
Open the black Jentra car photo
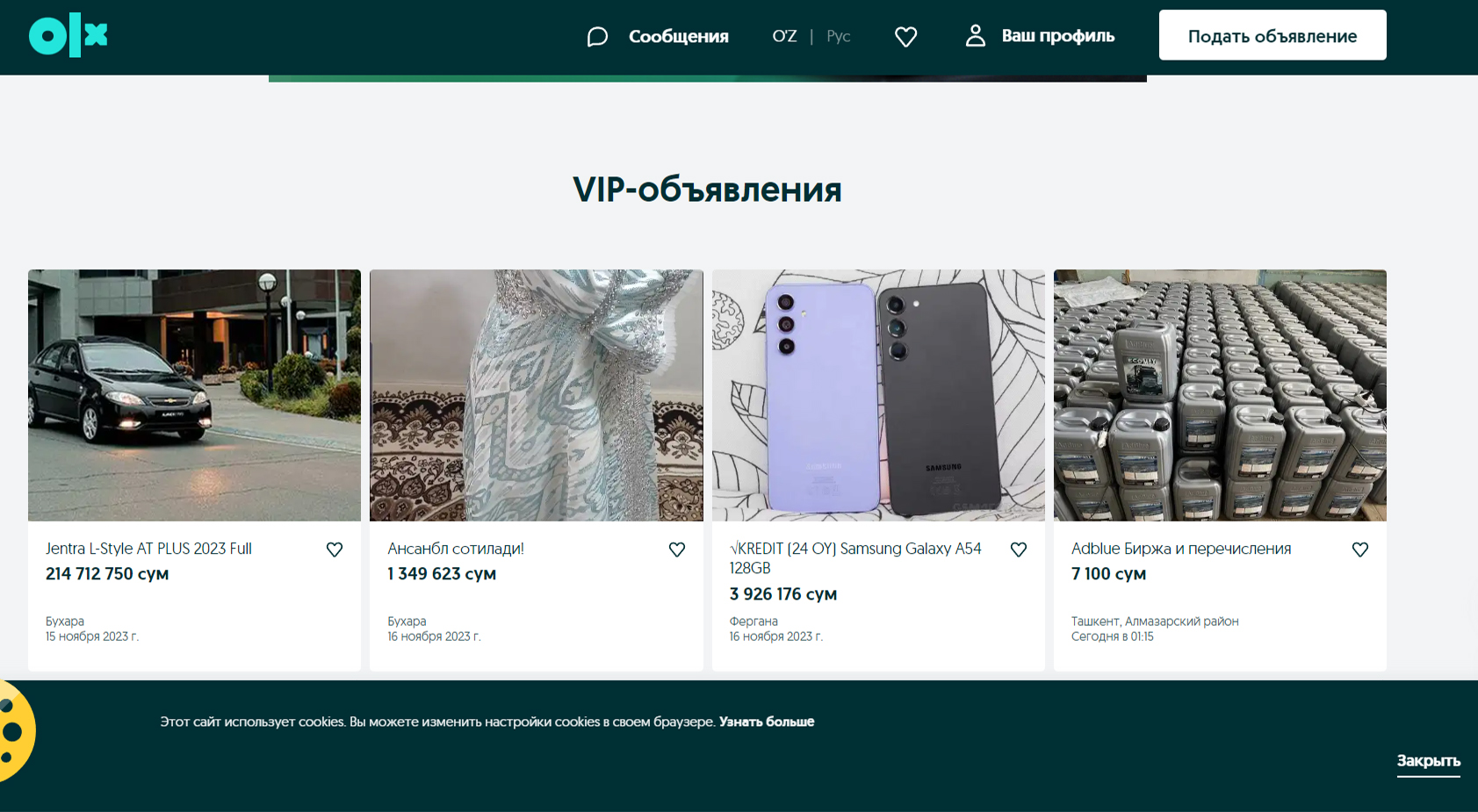(194, 395)
